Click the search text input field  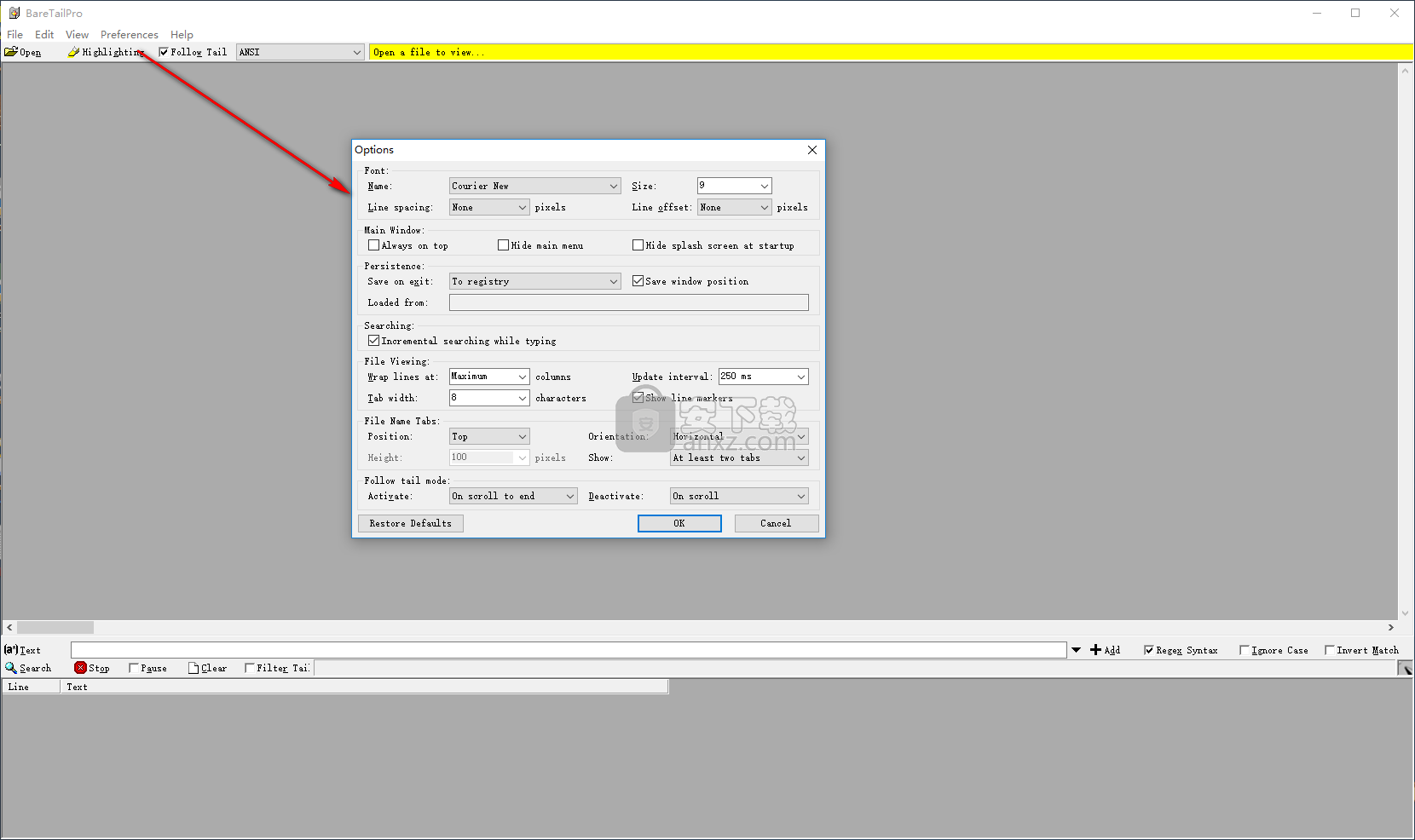(569, 650)
